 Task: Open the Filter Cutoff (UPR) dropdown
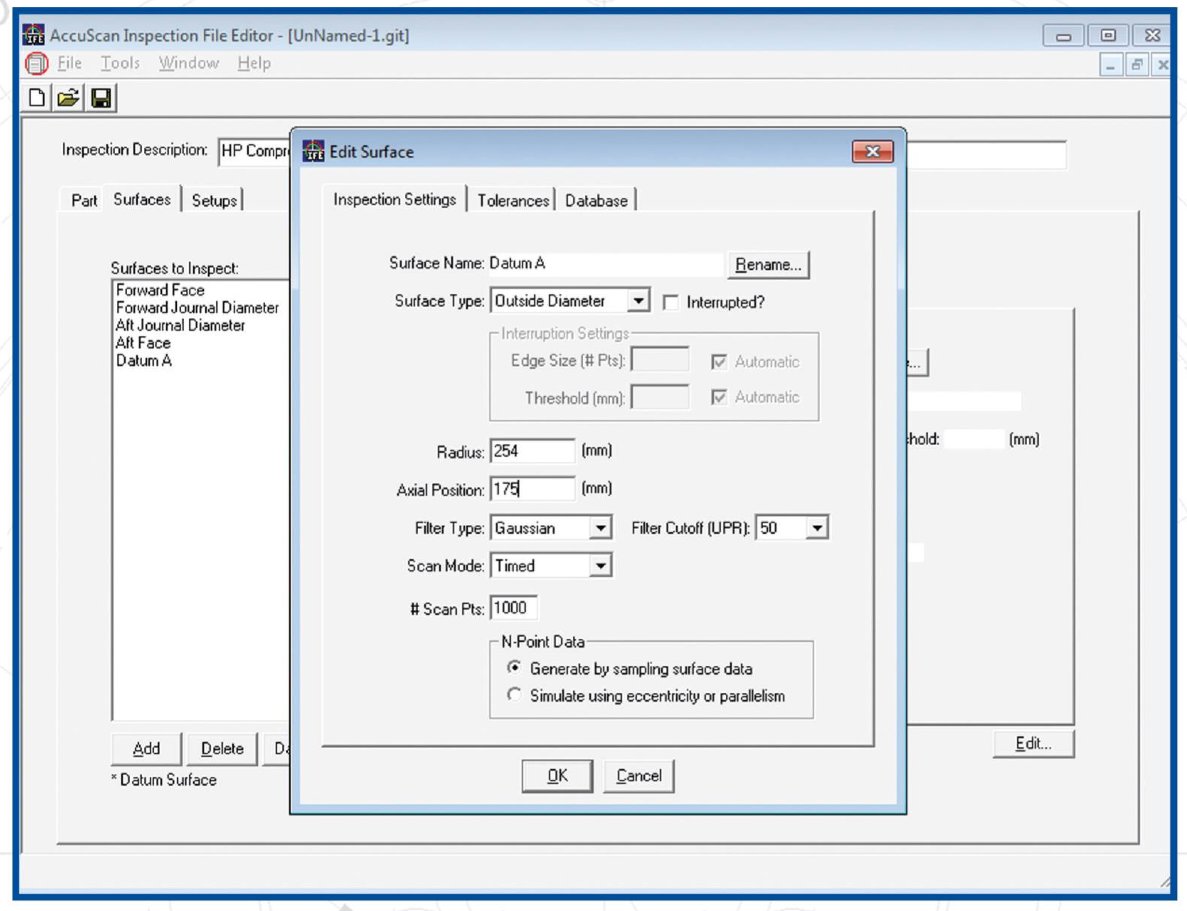point(817,528)
